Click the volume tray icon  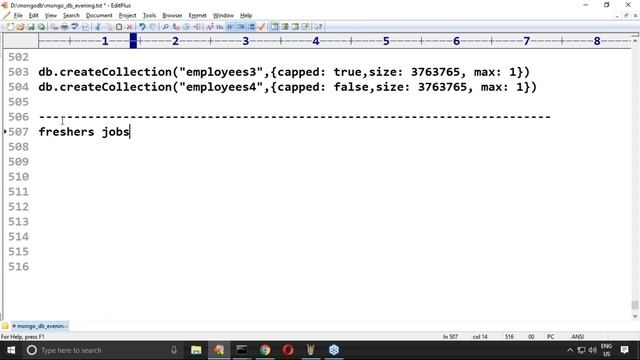593,350
